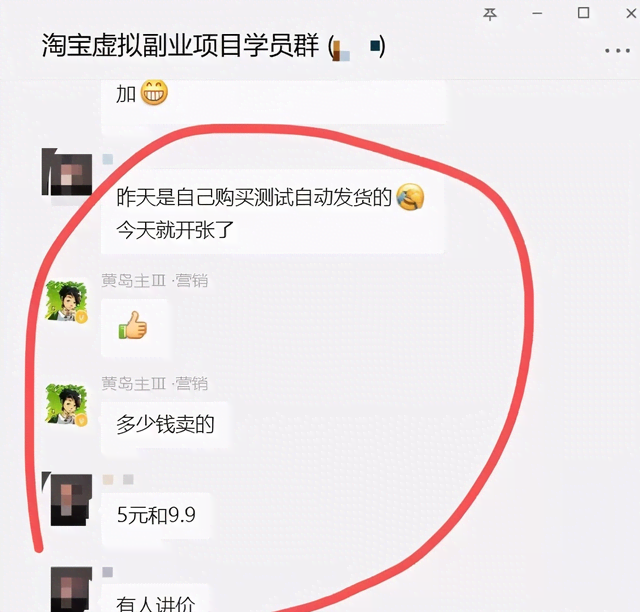The image size is (640, 612).
Task: Select the 有人讲价 message bubble
Action: (155, 599)
